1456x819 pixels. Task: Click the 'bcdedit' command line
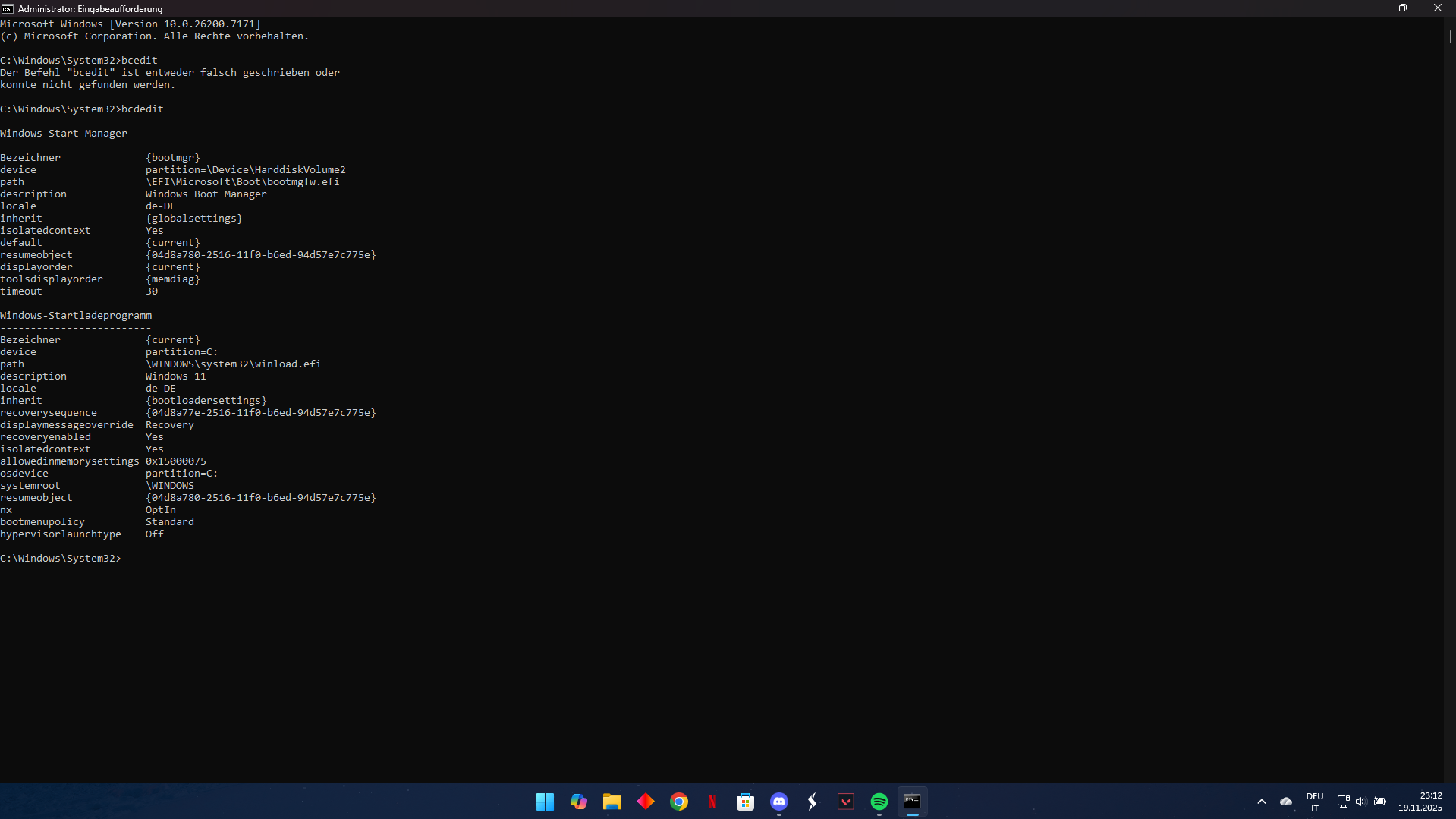[x=82, y=109]
